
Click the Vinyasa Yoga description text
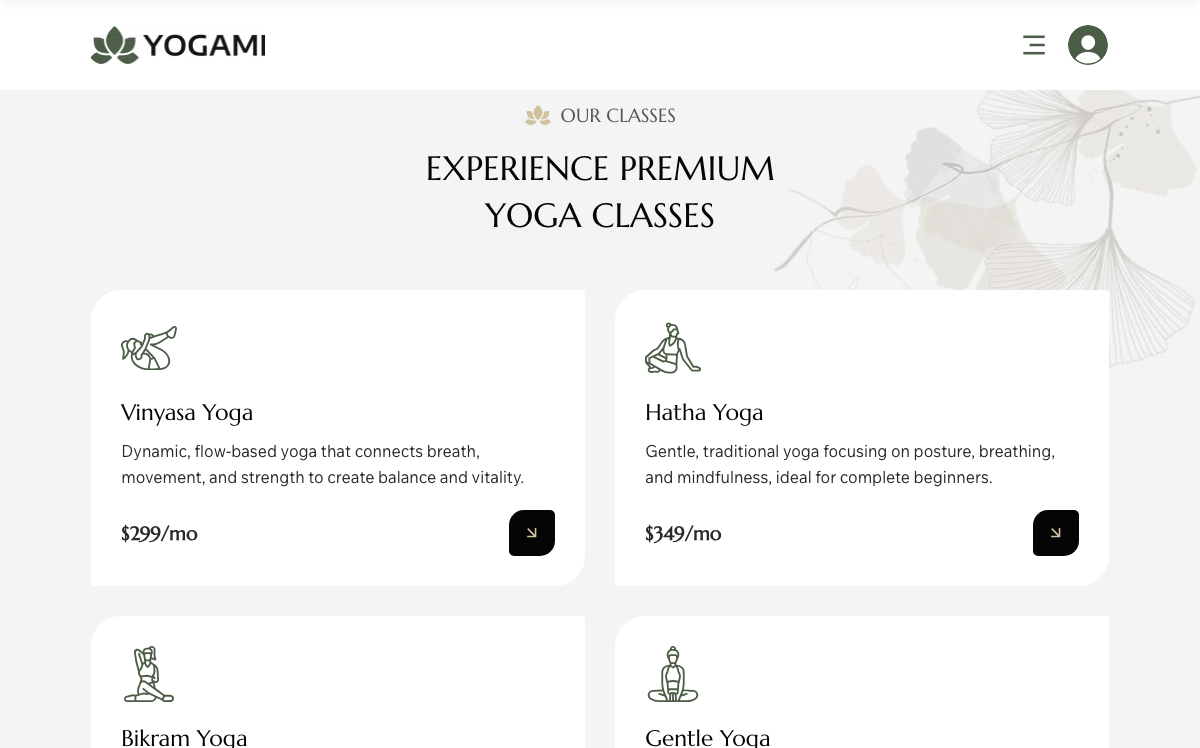322,465
